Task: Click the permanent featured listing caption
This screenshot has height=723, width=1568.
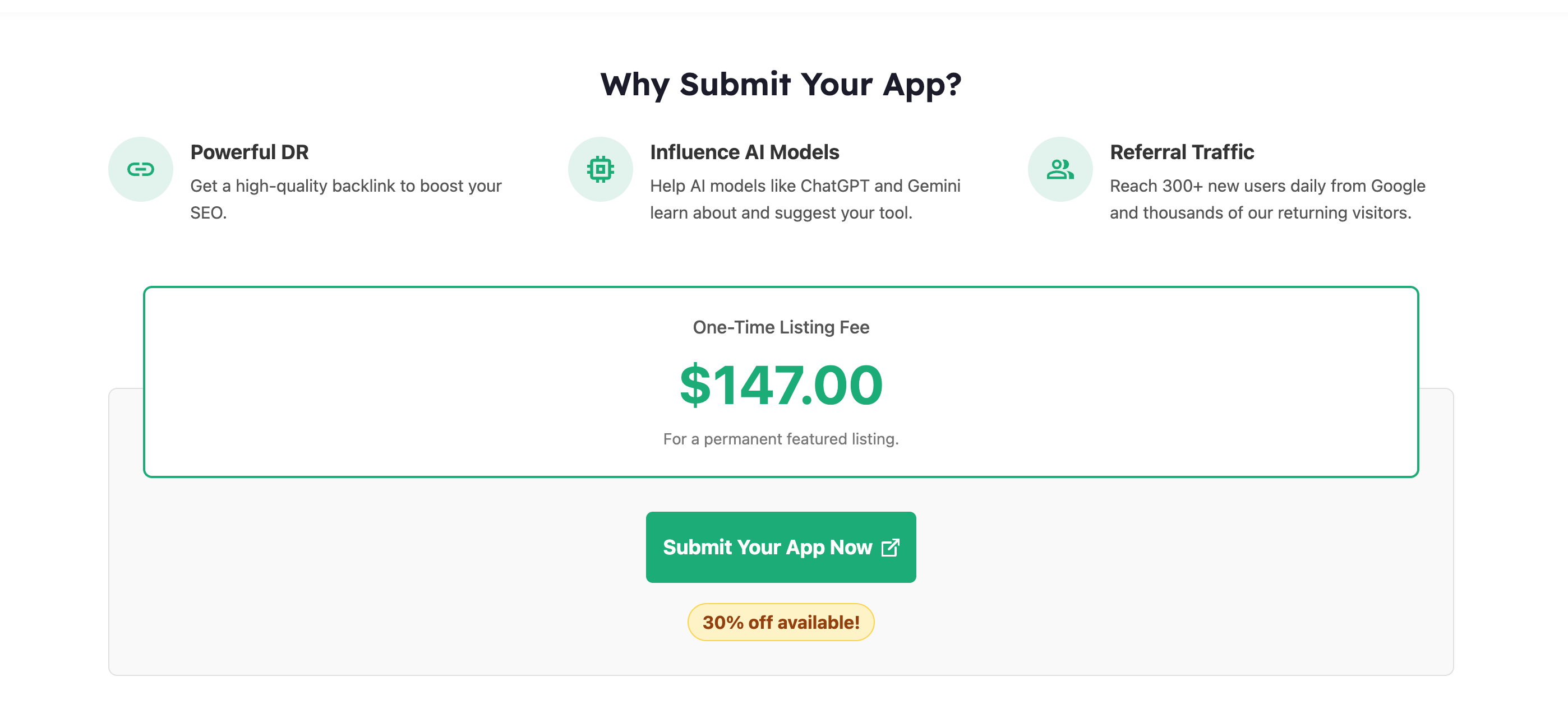Action: pos(780,439)
